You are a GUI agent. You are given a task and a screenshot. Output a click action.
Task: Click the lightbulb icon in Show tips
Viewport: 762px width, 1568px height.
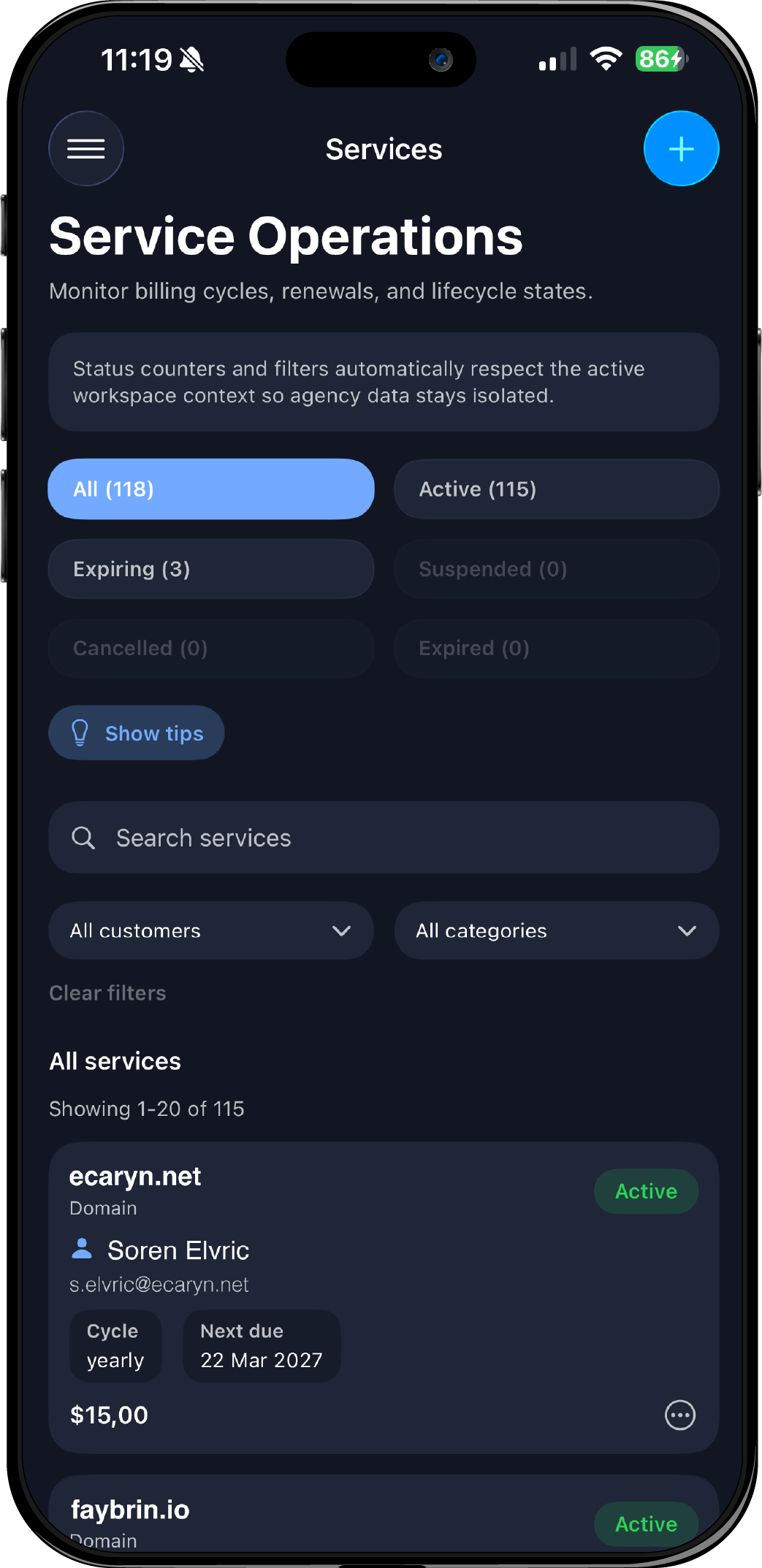pyautogui.click(x=80, y=733)
